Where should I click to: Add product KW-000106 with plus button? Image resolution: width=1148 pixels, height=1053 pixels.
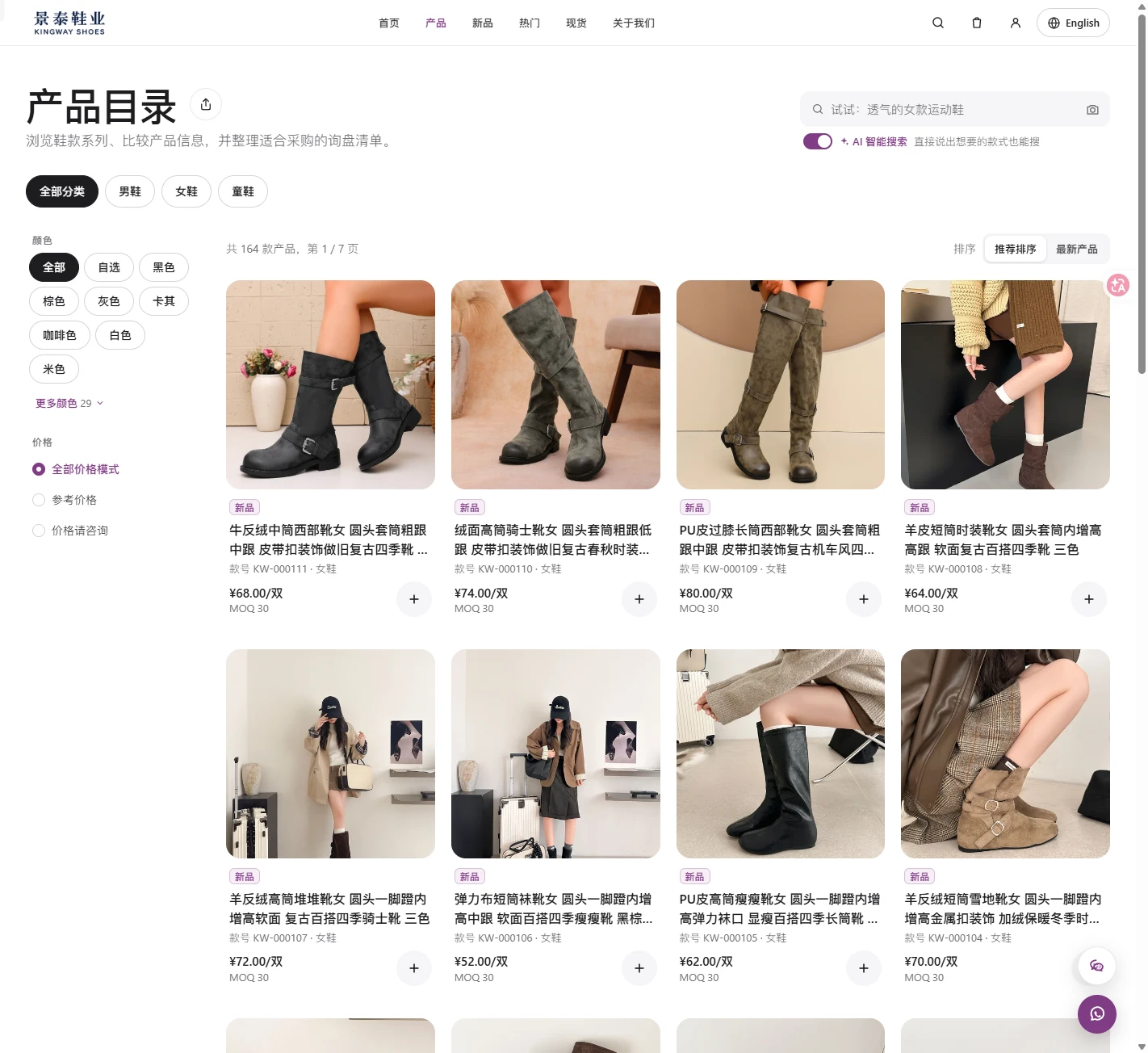(x=639, y=968)
